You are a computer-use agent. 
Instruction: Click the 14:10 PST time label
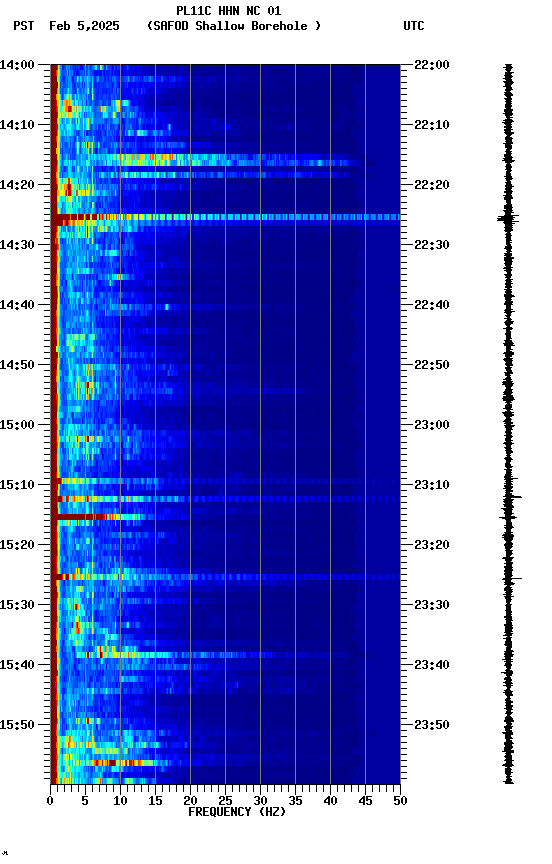coord(17,125)
